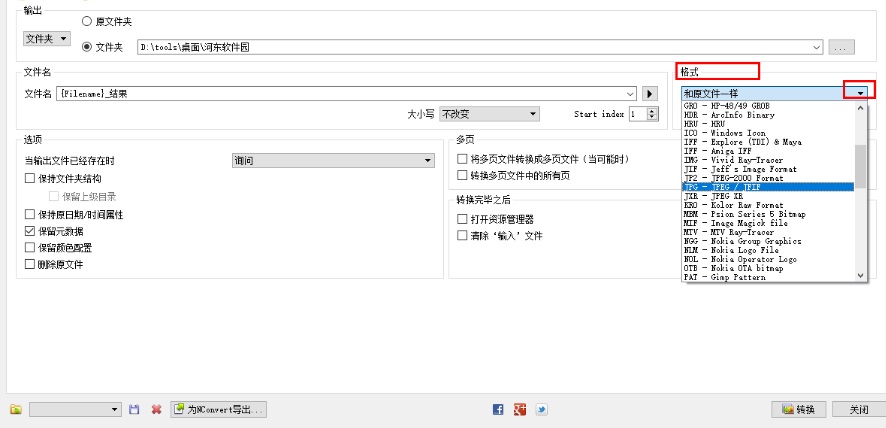
Task: Select JPG - JPEG / JFIF format
Action: coord(768,187)
